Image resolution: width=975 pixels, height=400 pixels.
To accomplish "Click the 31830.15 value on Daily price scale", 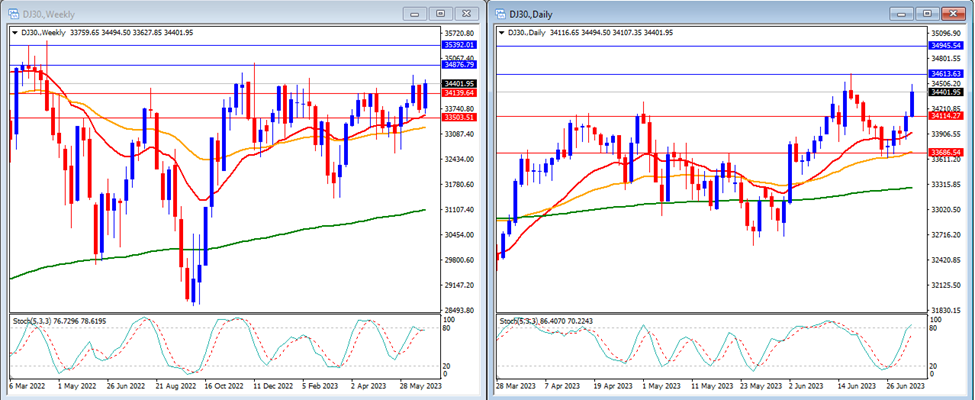I will (x=946, y=310).
